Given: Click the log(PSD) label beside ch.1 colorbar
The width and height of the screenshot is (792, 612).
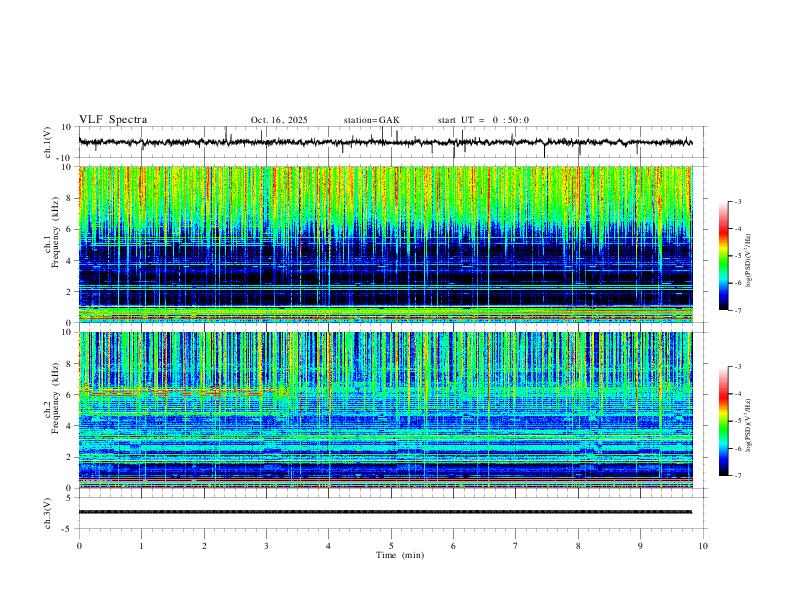Looking at the screenshot, I should point(749,260).
